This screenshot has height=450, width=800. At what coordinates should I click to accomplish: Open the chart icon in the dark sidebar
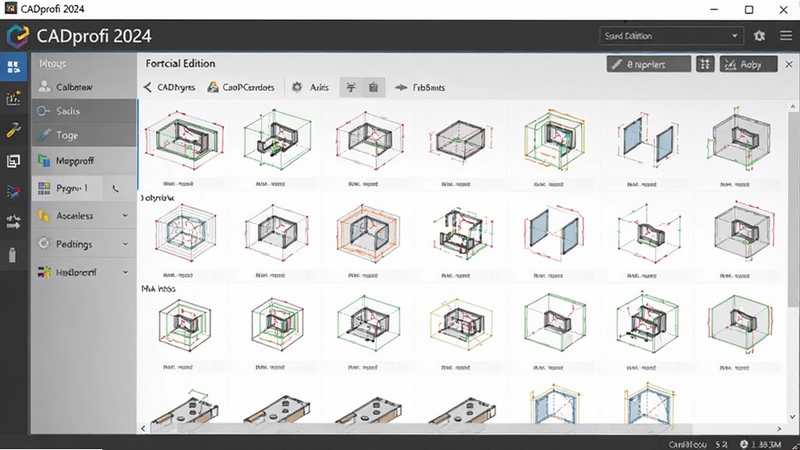click(13, 97)
